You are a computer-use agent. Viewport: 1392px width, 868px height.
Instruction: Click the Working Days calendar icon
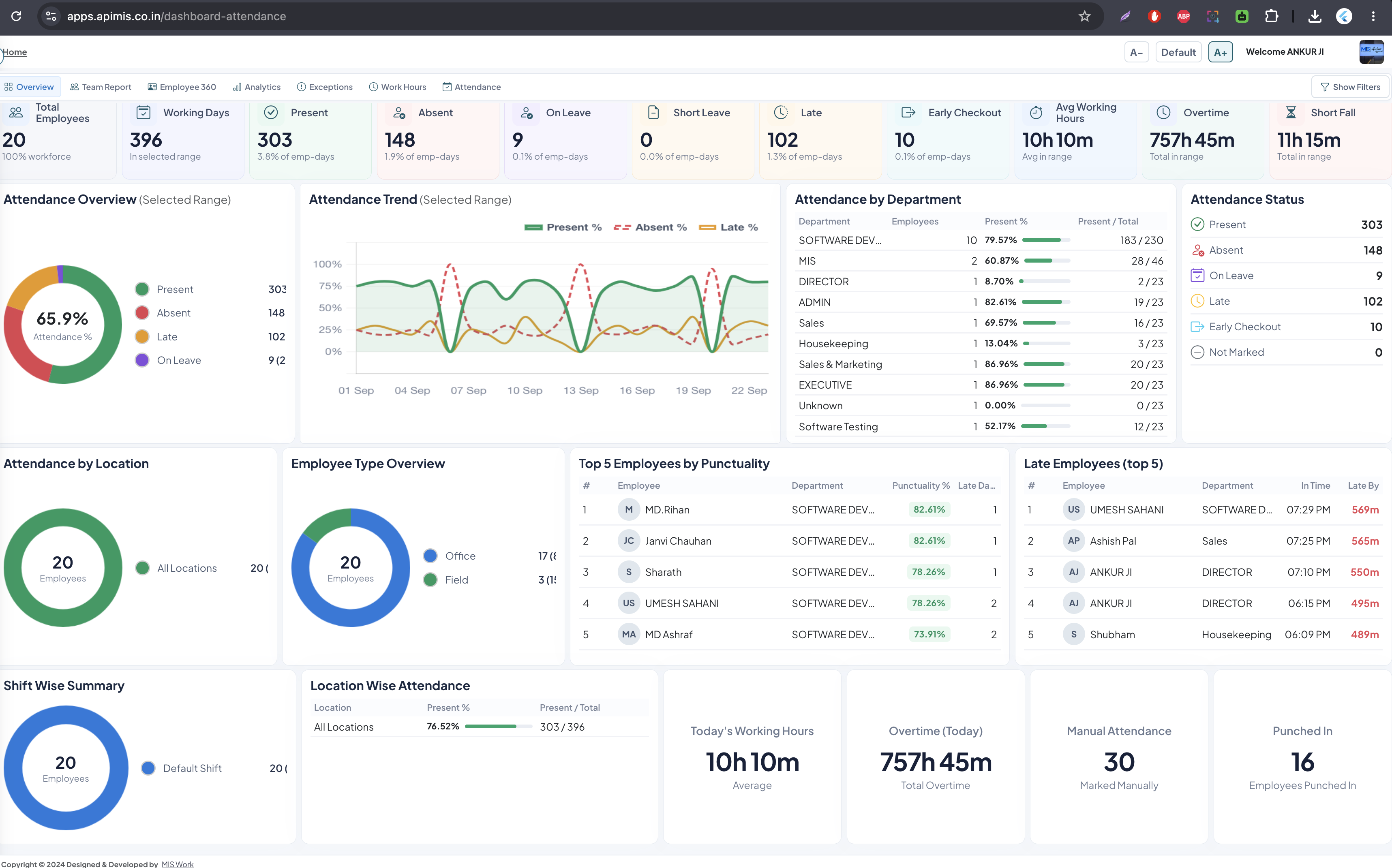(x=143, y=113)
